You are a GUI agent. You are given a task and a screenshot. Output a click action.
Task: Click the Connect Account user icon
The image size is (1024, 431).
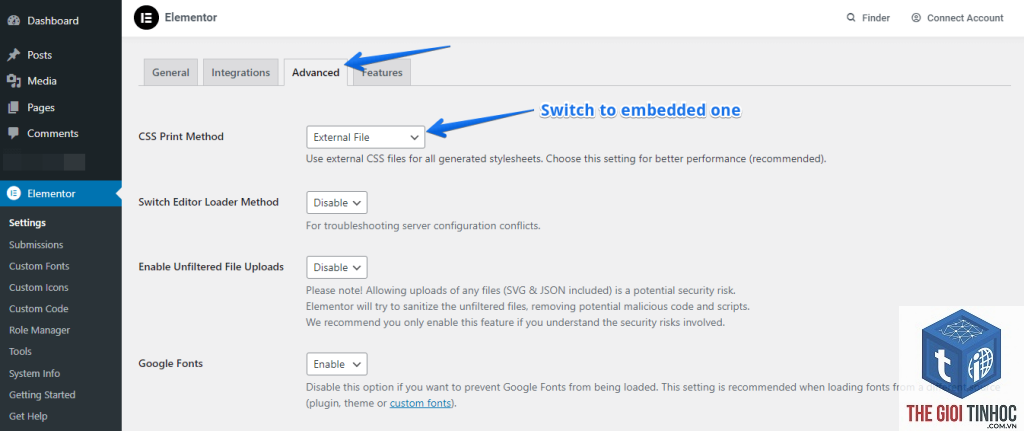[x=916, y=18]
